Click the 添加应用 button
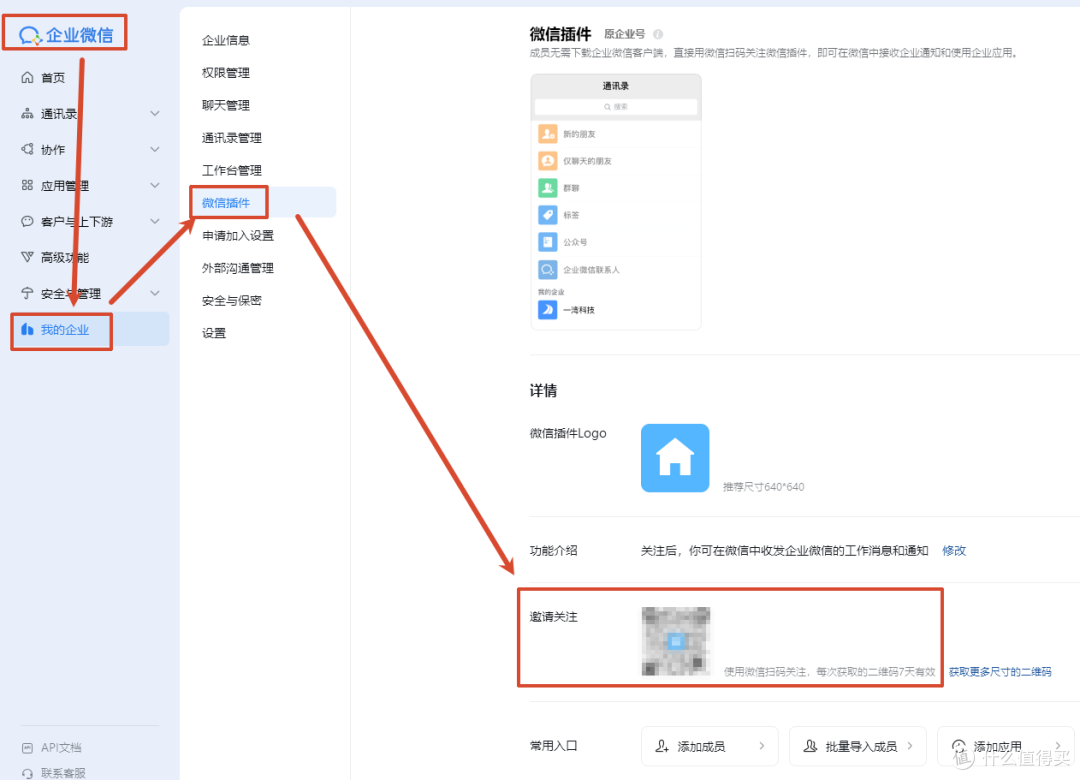Viewport: 1080px width, 780px height. (x=1006, y=746)
